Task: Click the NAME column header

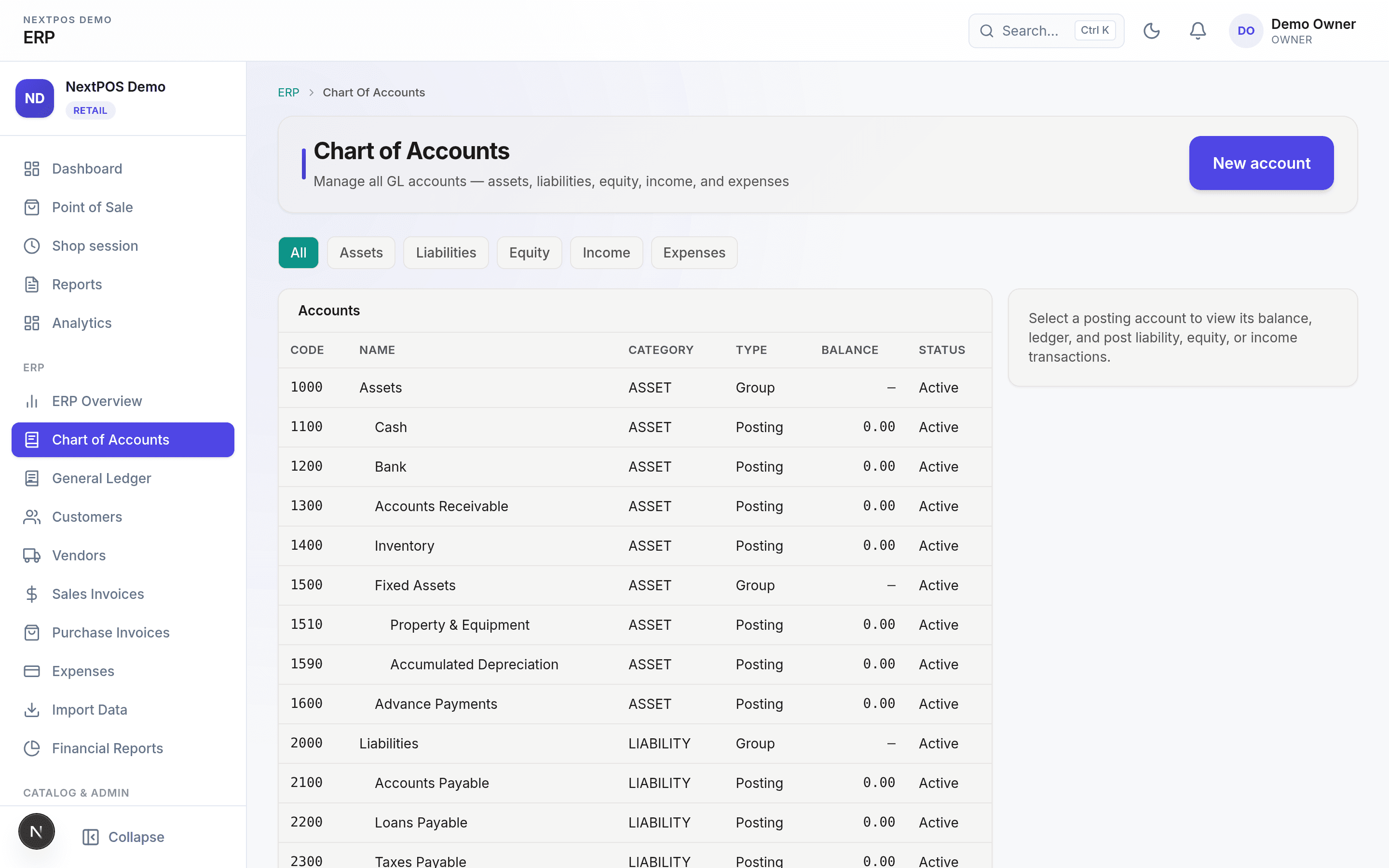Action: point(377,350)
